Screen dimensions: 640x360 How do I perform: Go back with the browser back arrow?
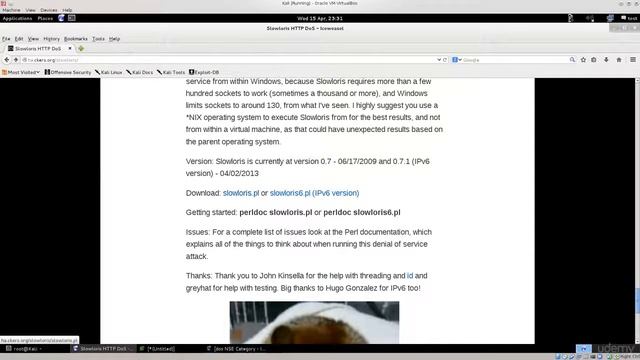tap(7, 60)
